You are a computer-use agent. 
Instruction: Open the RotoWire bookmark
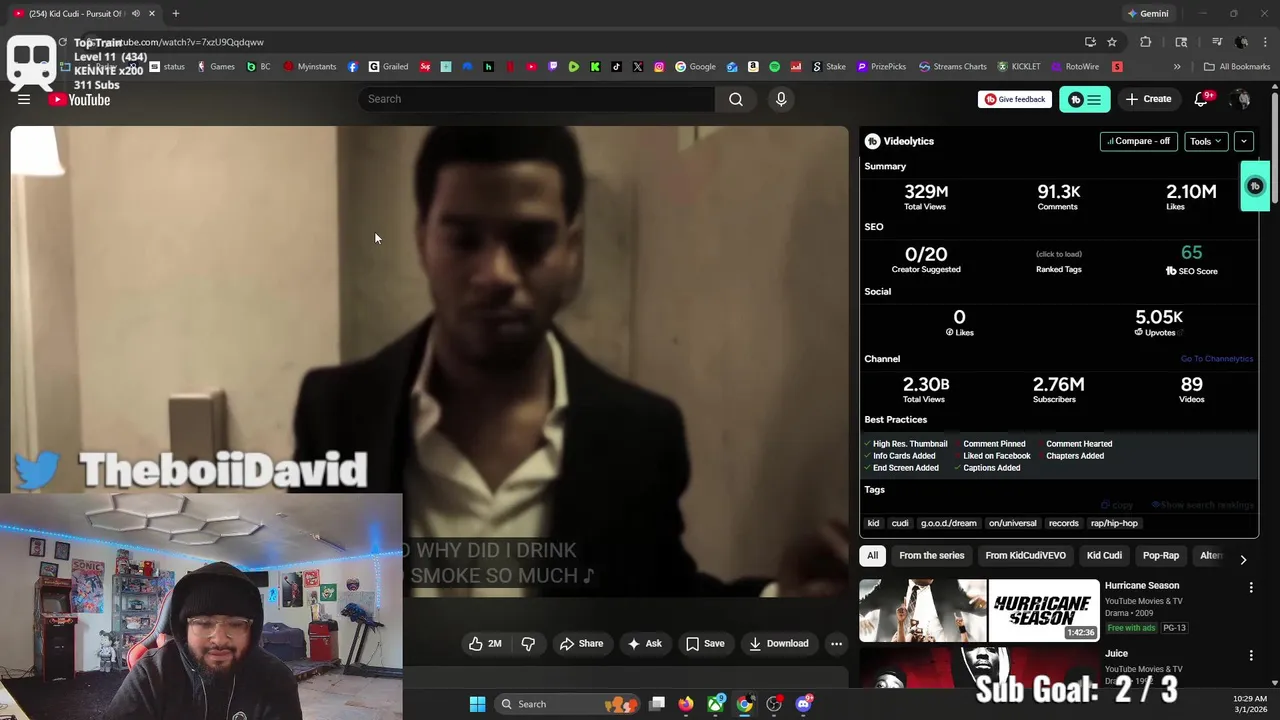click(1074, 67)
